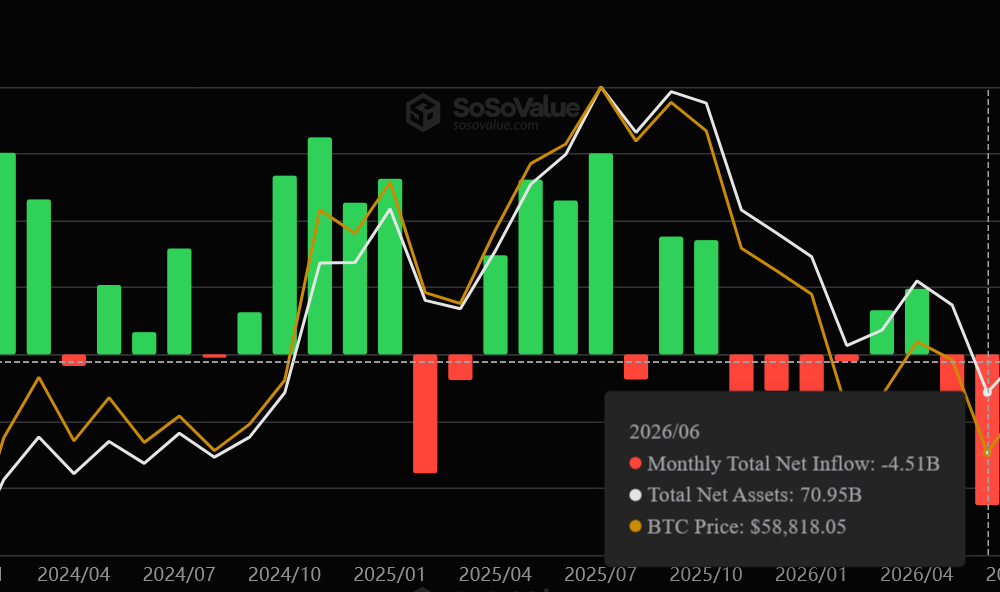Select the green bar at 2025/09
Viewport: 1000px width, 592px height.
(x=671, y=295)
